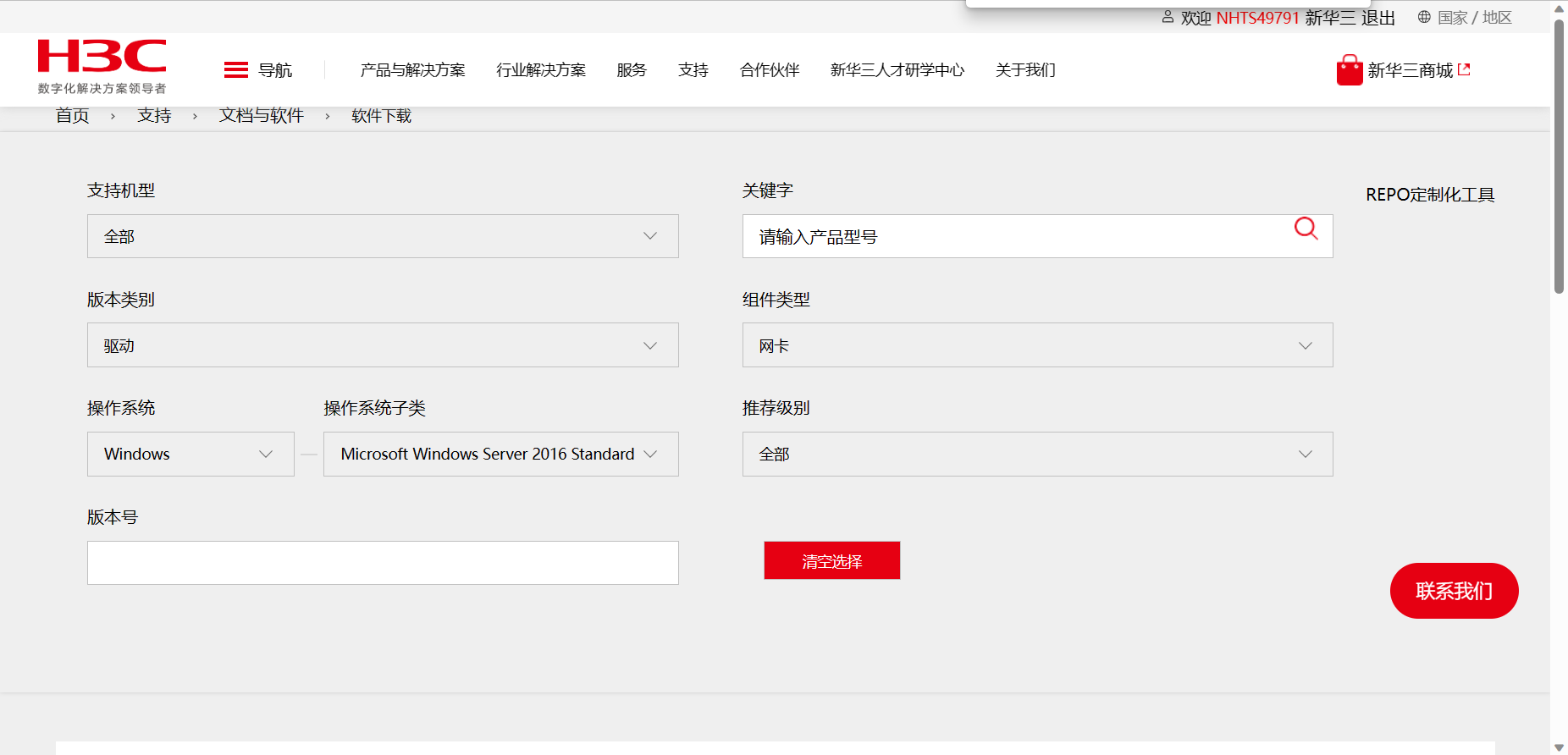Open 新华三人才研学中心 menu
This screenshot has height=755, width=1568.
pyautogui.click(x=897, y=70)
